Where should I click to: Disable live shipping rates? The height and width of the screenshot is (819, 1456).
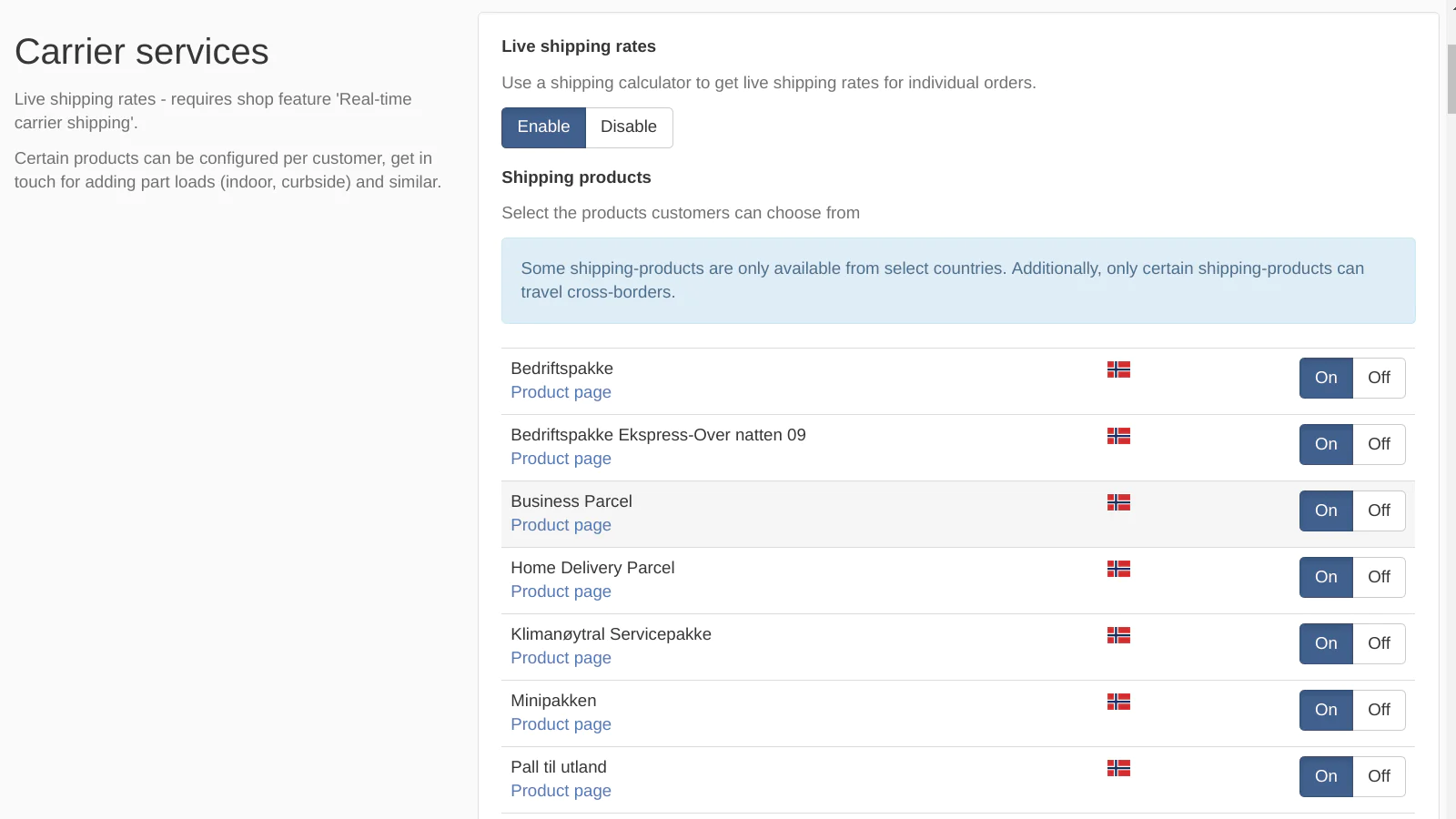628,127
